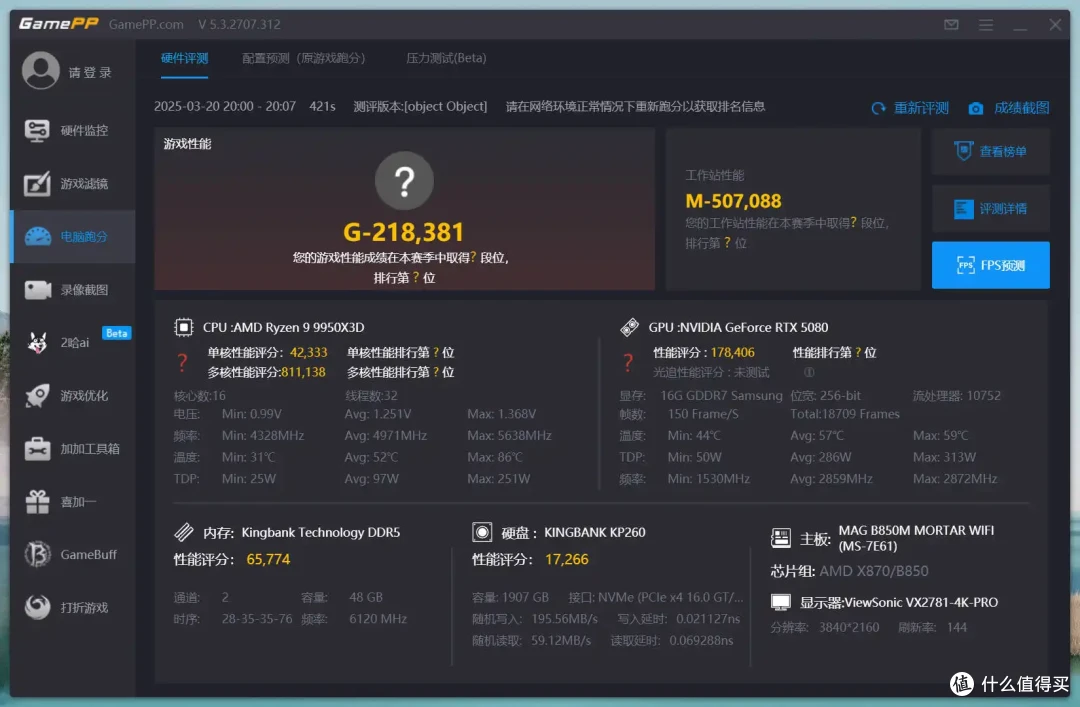Click the red question mark under CPU
Screen dimensions: 1080x707
click(182, 362)
